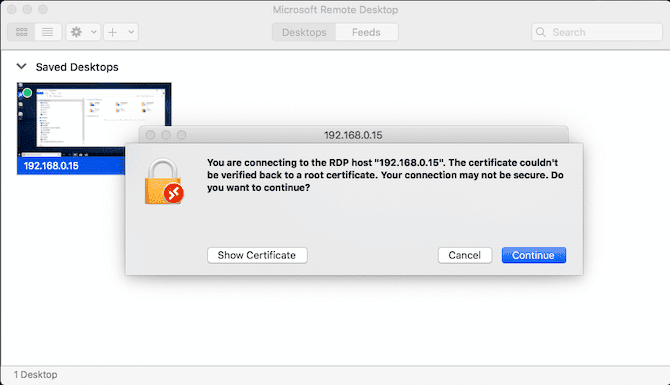
Task: Click the Microsoft Remote Desktop title
Action: coord(335,9)
